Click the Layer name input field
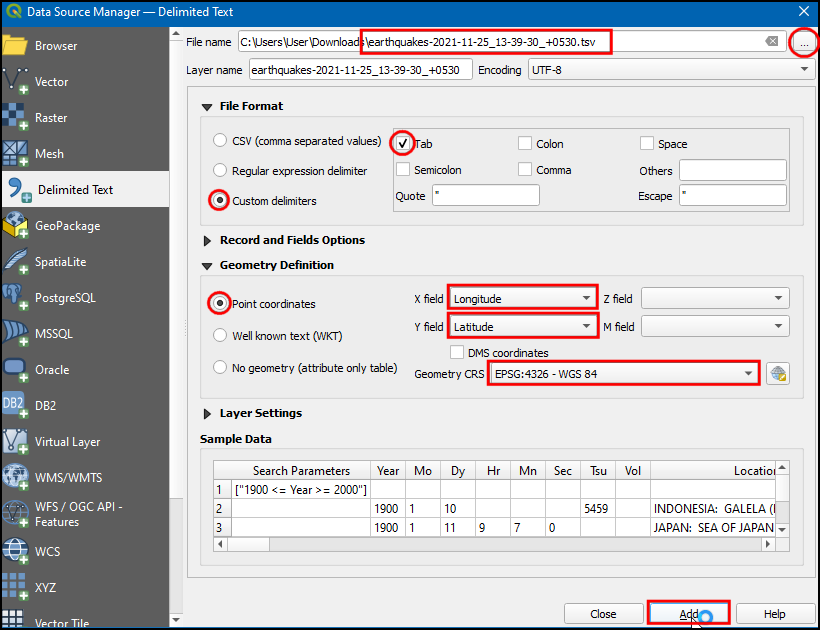The height and width of the screenshot is (630, 820). point(360,70)
